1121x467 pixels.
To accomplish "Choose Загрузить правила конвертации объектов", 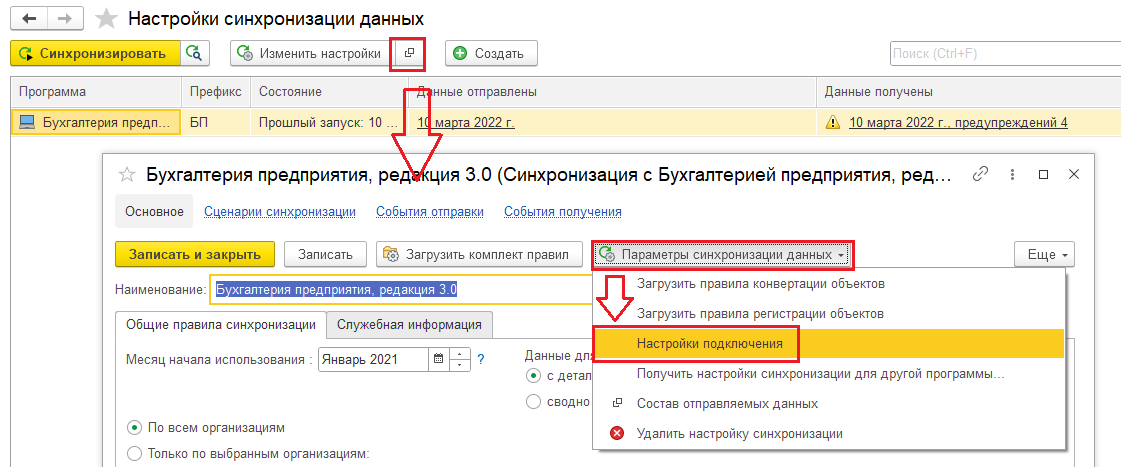I will tap(829, 283).
